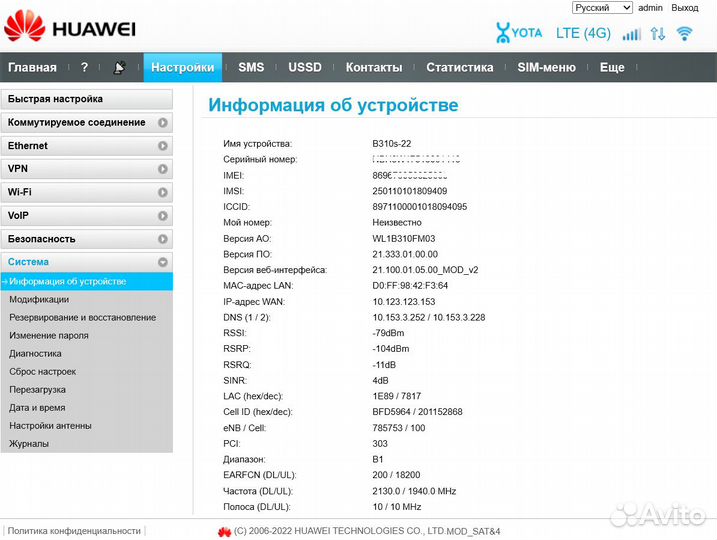This screenshot has width=717, height=540.
Task: Click the Wi-Fi status icon
Action: pyautogui.click(x=685, y=33)
